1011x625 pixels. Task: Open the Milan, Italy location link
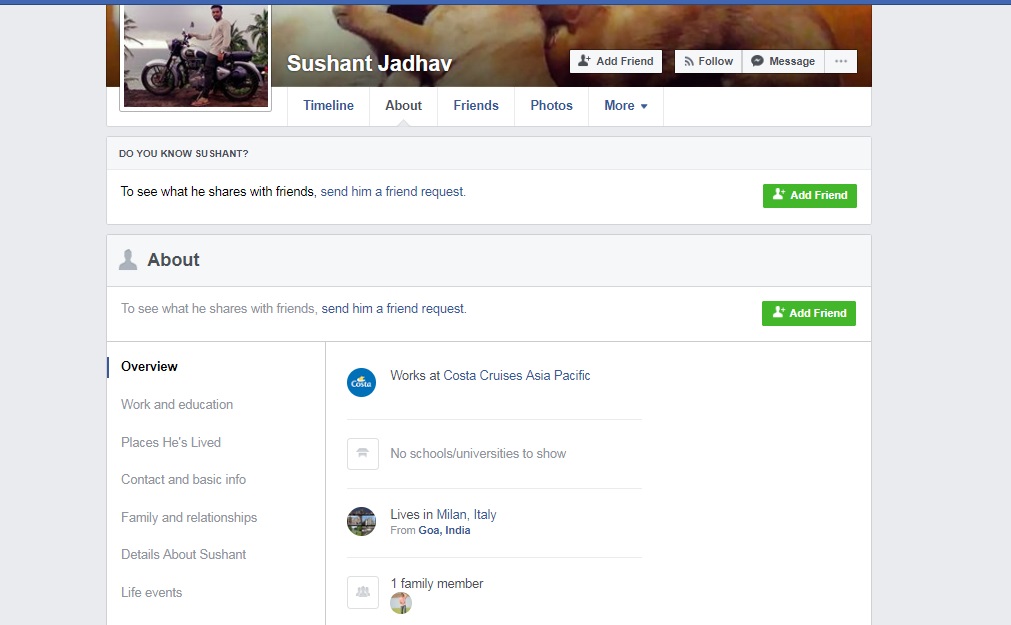coord(466,515)
